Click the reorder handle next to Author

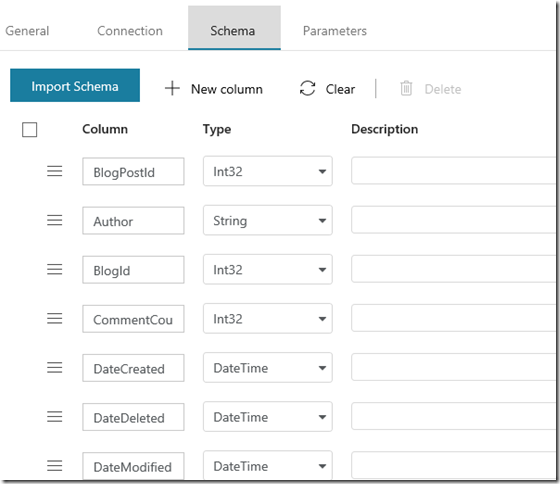click(55, 220)
